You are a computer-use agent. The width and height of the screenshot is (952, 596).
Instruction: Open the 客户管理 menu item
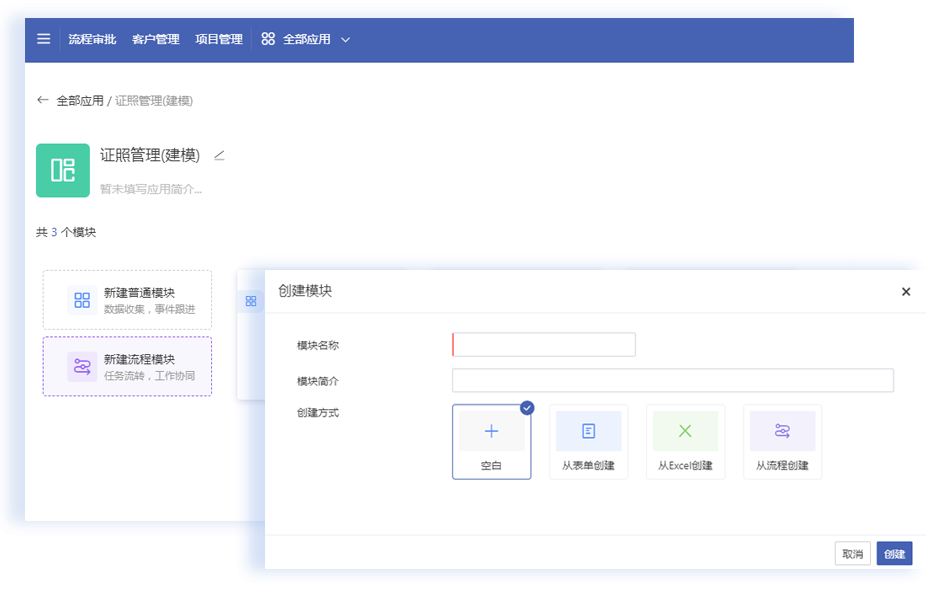[155, 39]
